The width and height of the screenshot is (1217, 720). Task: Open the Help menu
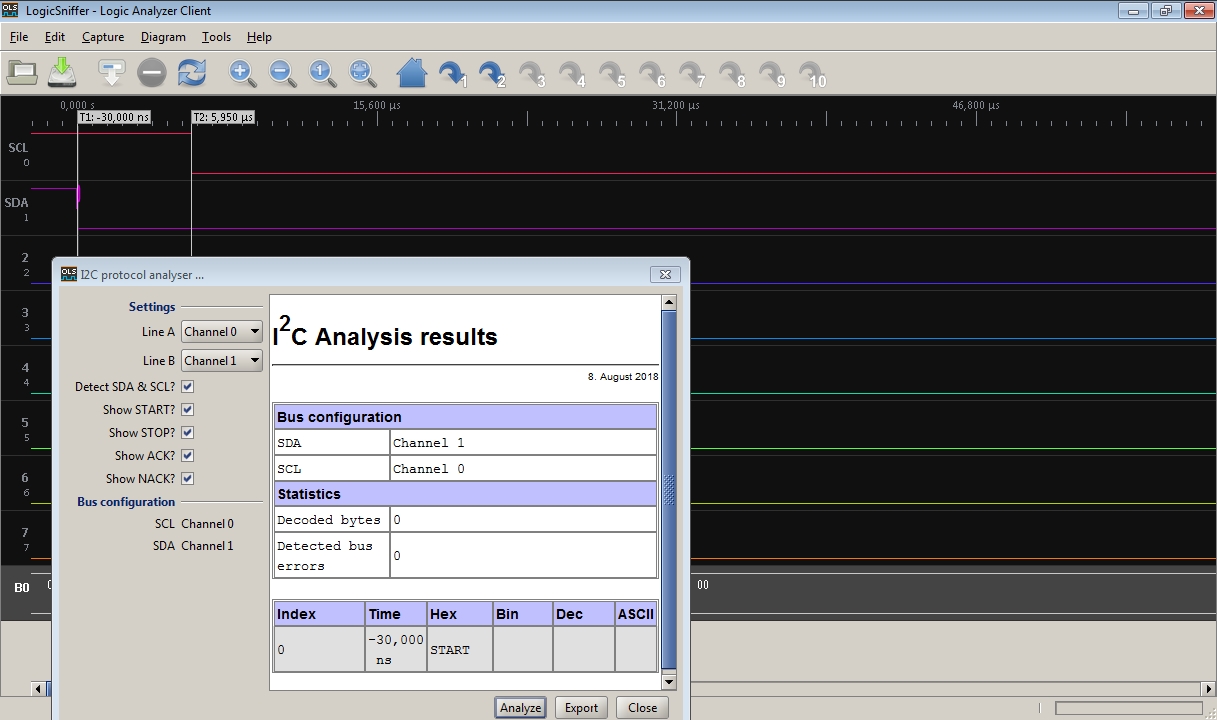click(x=259, y=37)
